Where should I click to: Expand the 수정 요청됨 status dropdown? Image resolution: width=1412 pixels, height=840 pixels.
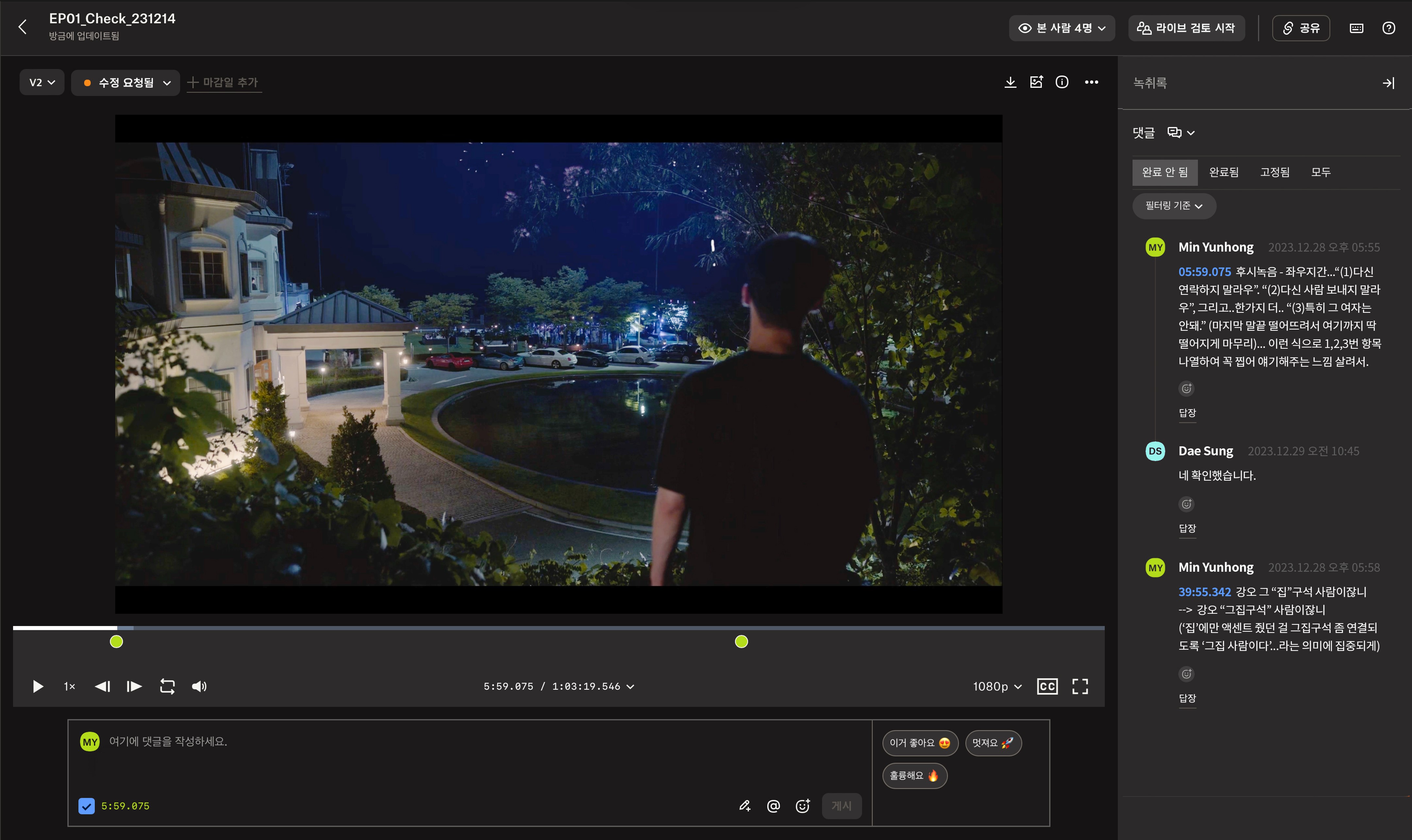click(126, 83)
